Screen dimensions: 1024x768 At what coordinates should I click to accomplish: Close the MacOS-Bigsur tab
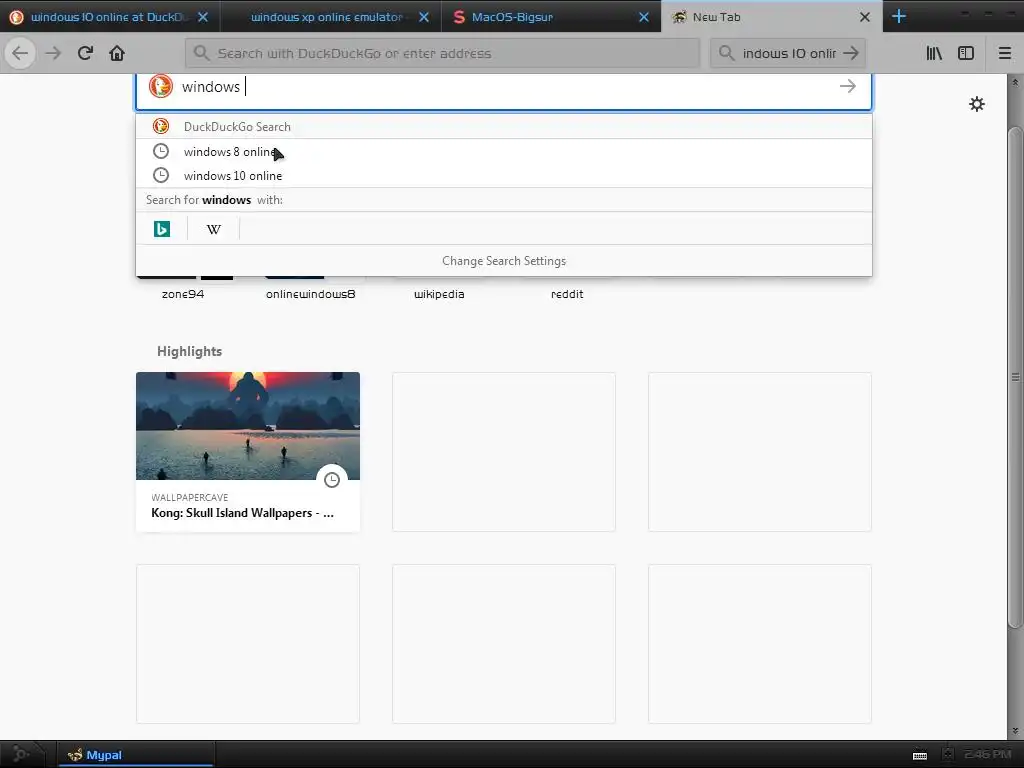point(644,17)
